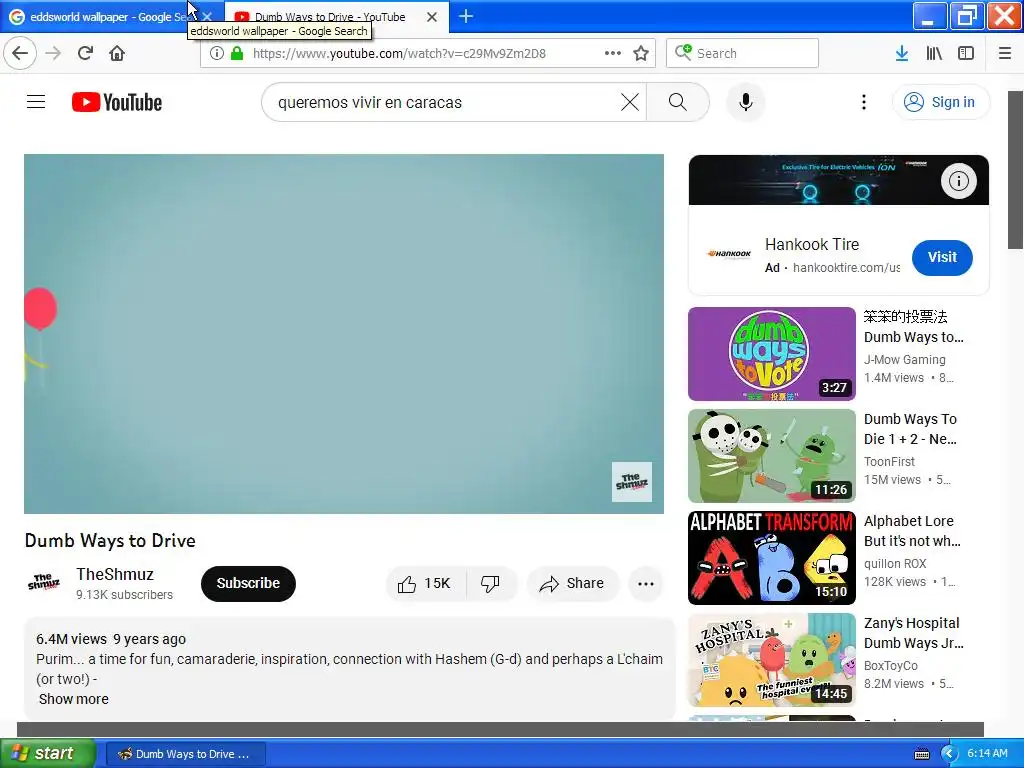Open TheShmuz channel avatar
Image resolution: width=1024 pixels, height=768 pixels.
pyautogui.click(x=44, y=583)
